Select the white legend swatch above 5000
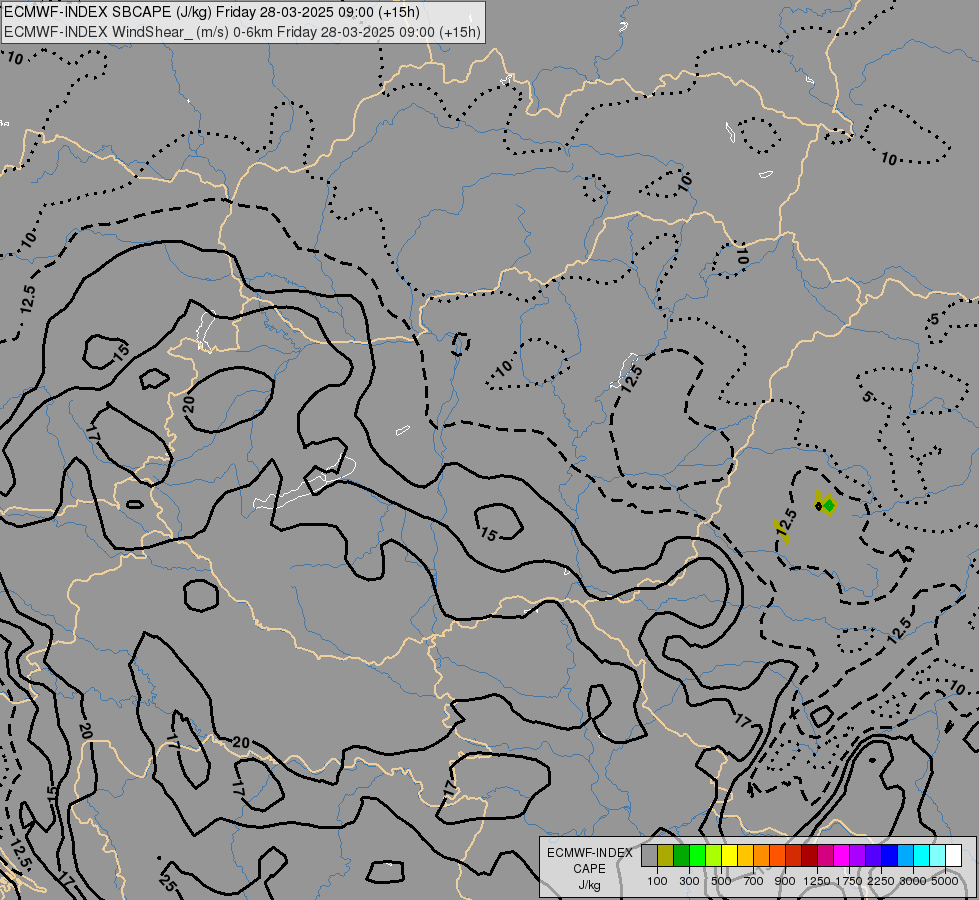Screen dimensions: 979x900 tap(954, 856)
